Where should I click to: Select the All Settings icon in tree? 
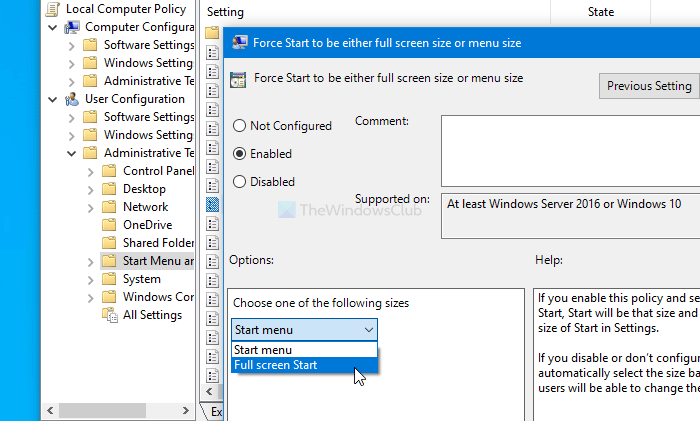click(110, 315)
